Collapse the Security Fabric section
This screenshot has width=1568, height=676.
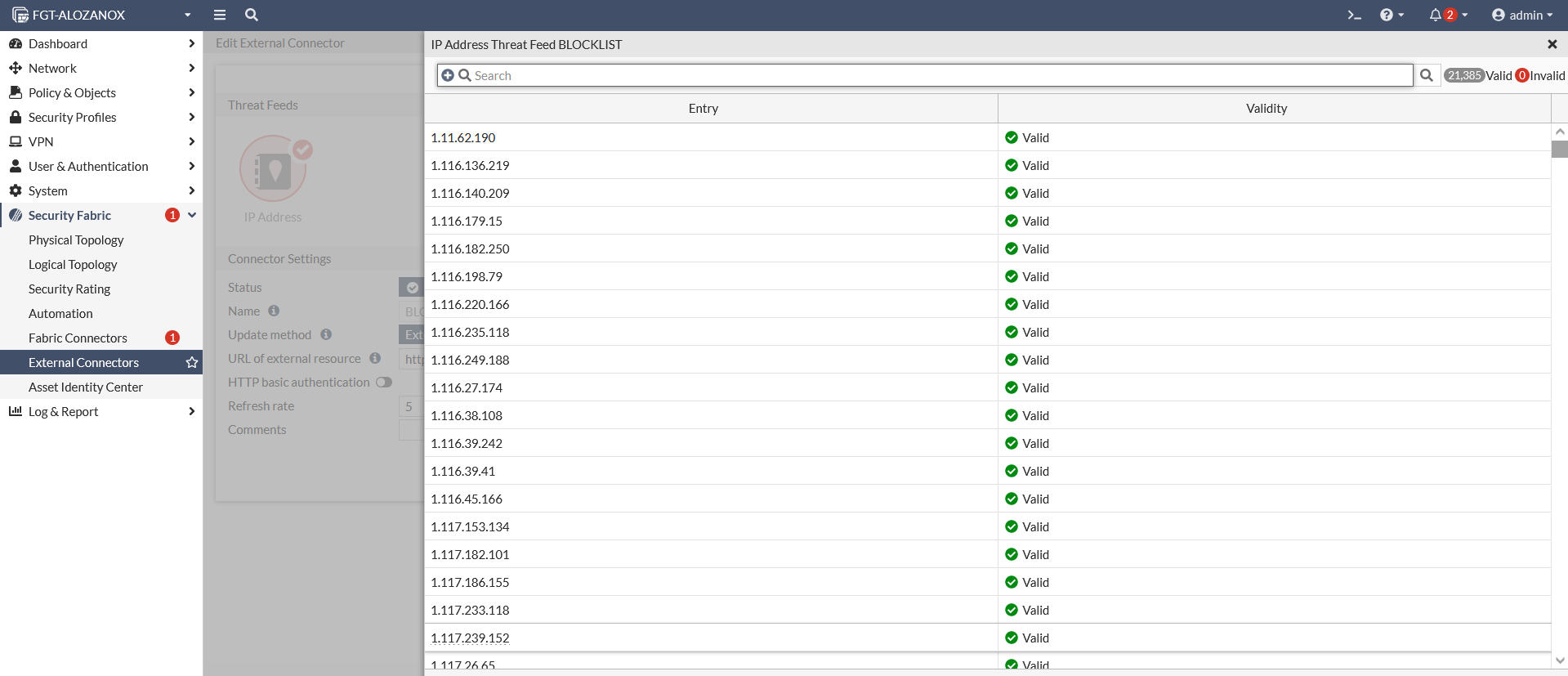(192, 215)
